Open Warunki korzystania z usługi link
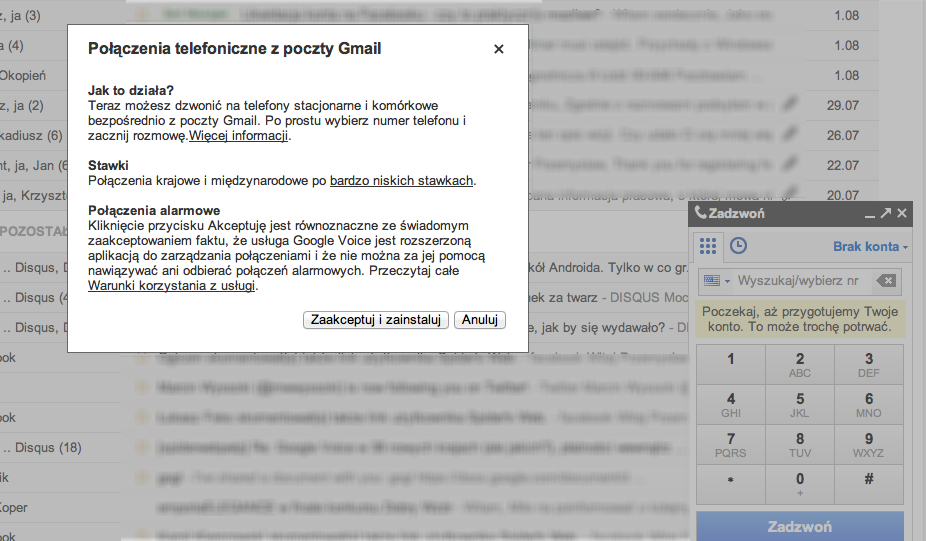The height and width of the screenshot is (541, 926). [172, 286]
